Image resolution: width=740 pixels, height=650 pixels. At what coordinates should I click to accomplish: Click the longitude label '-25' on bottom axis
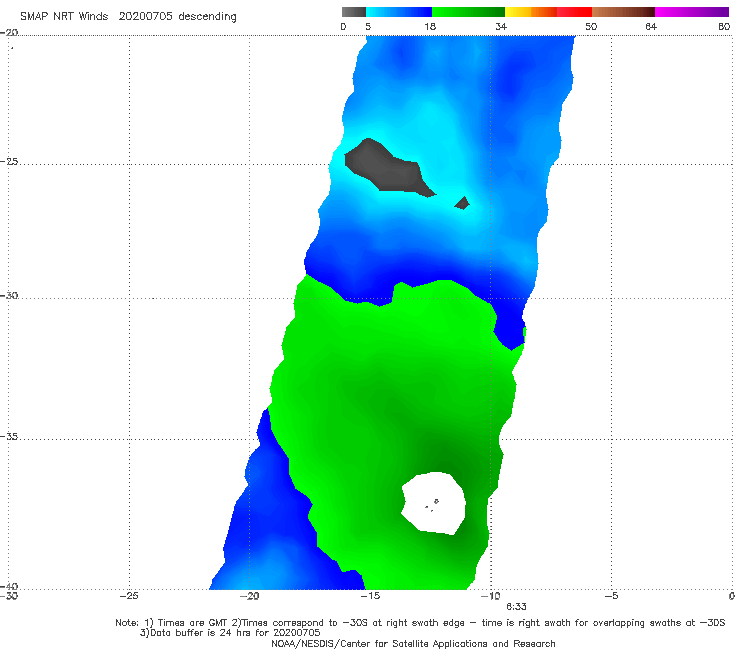129,596
